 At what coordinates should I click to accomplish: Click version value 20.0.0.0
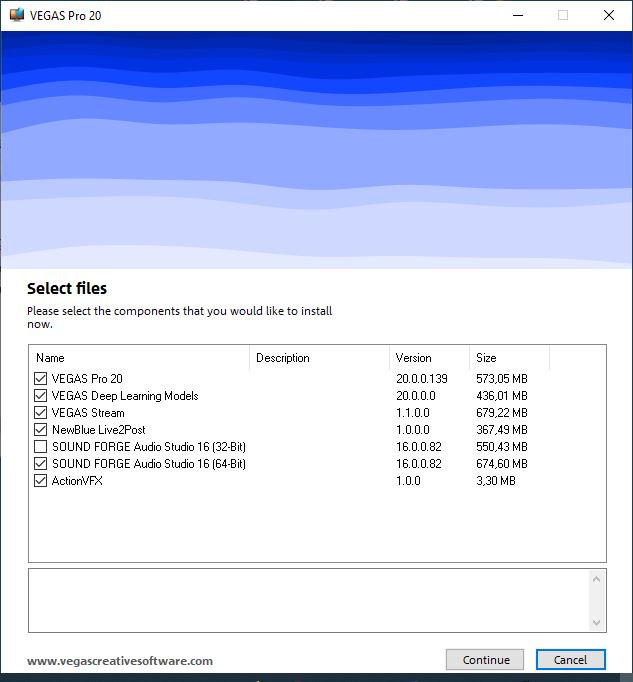pos(415,395)
